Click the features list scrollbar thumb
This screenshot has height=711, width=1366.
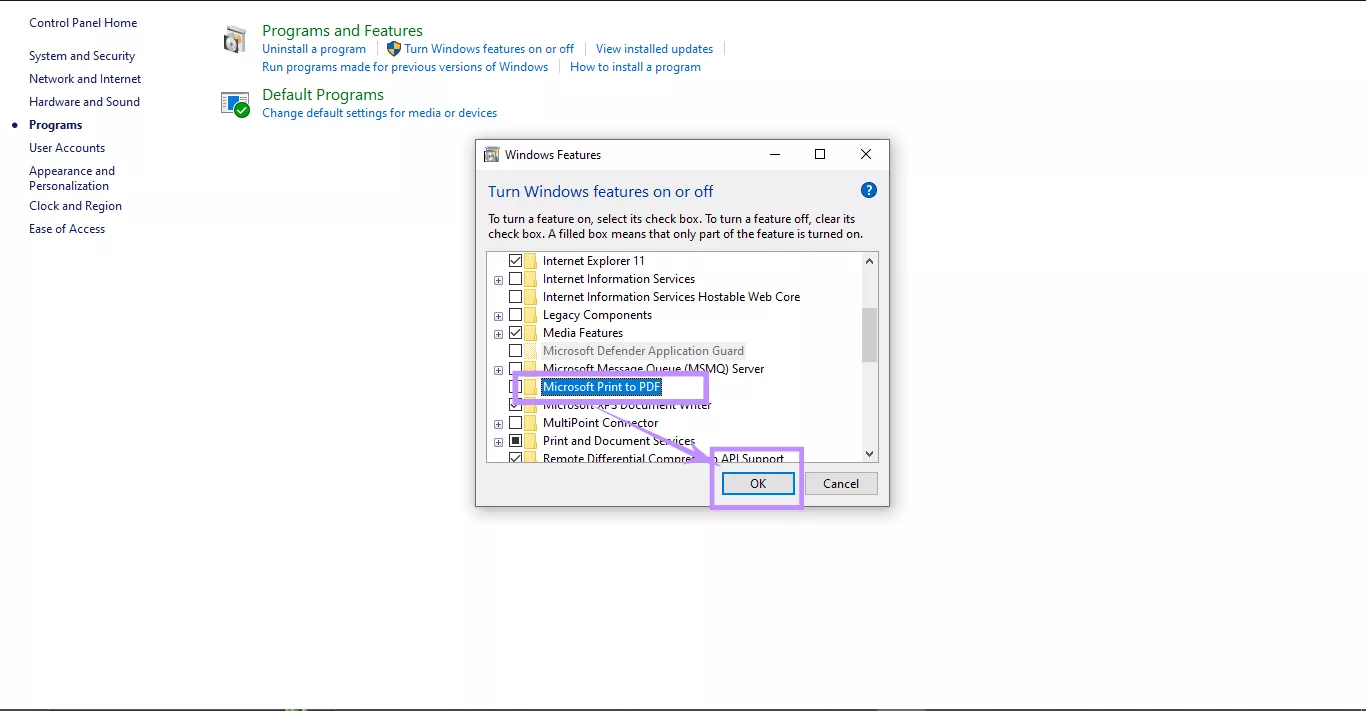[869, 335]
